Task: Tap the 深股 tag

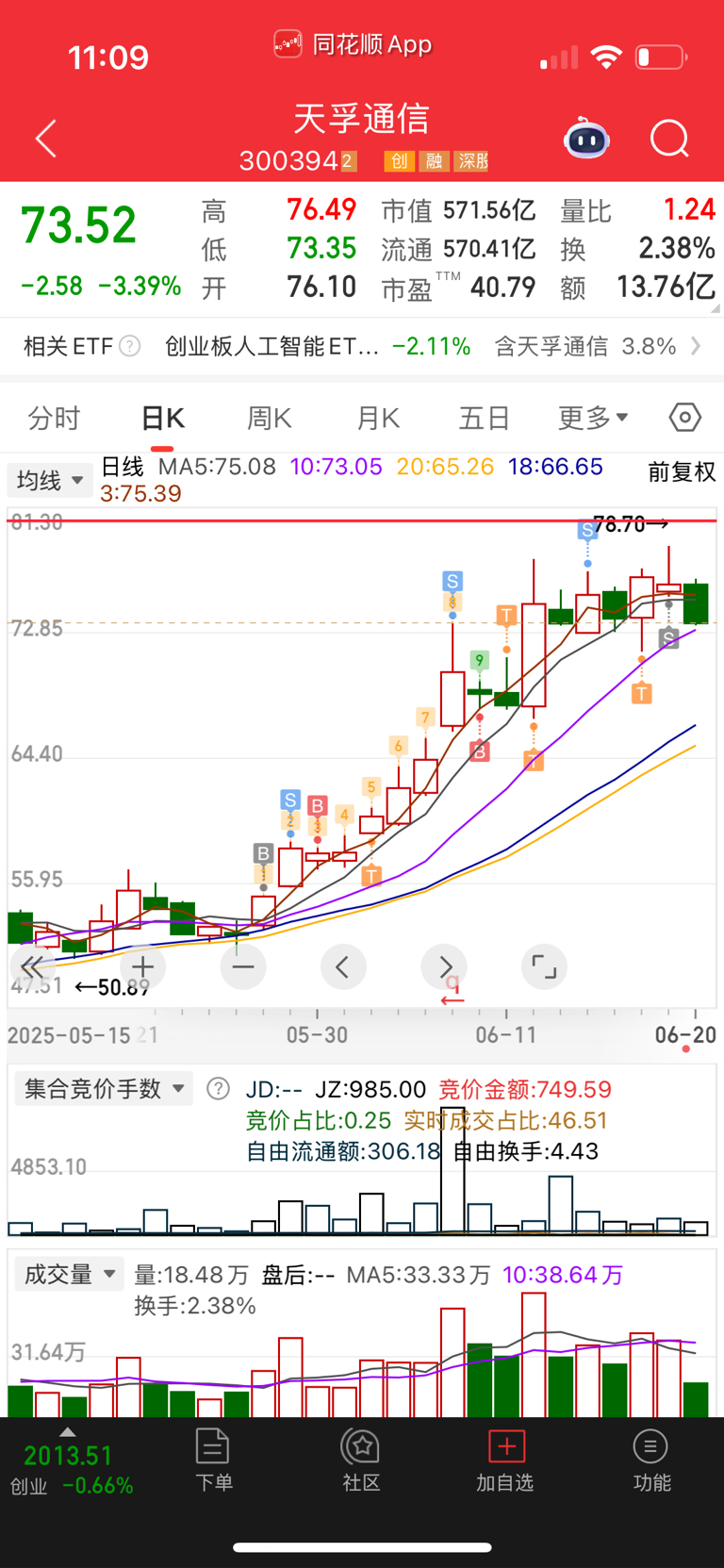Action: (x=471, y=161)
